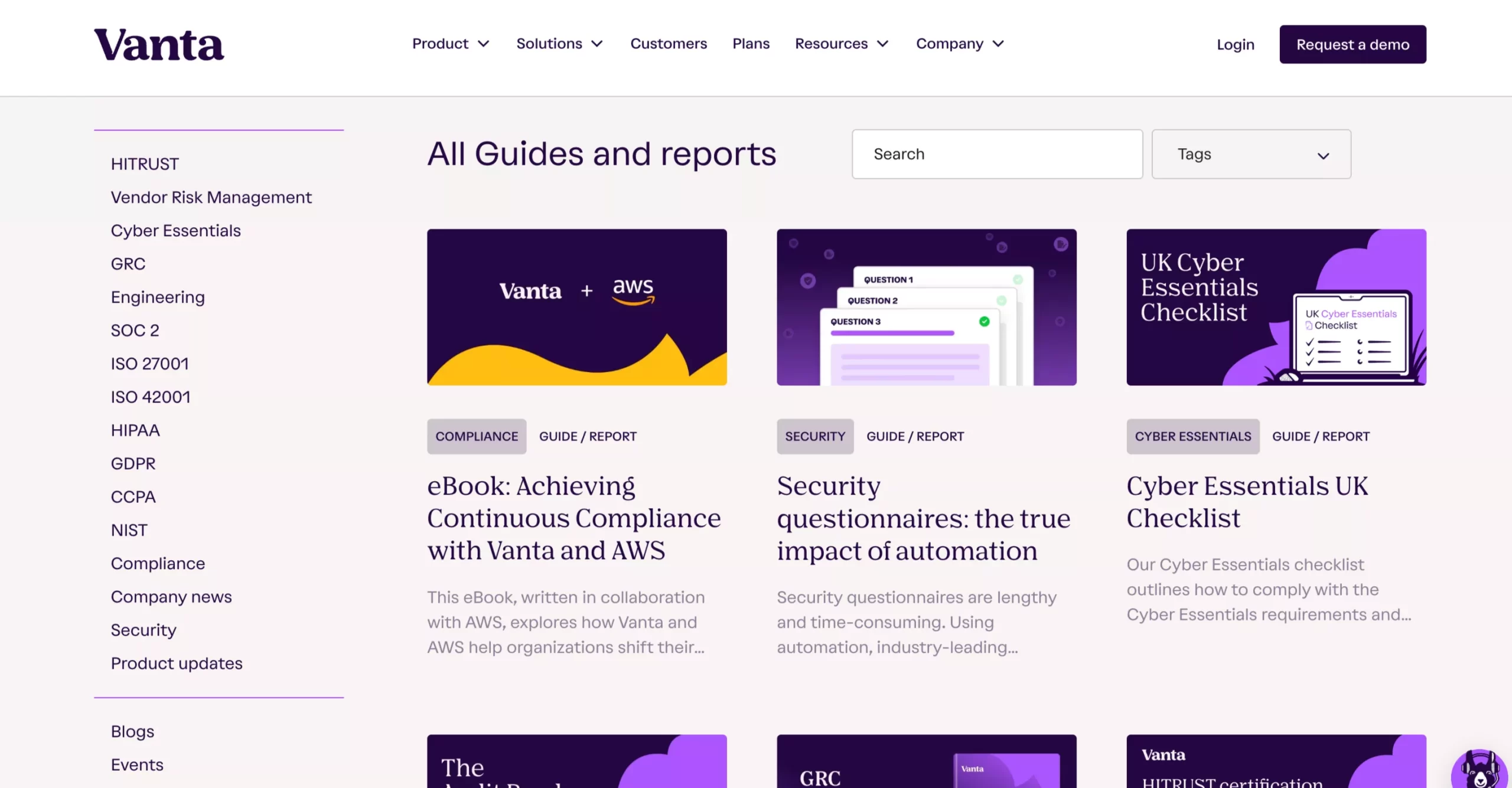Screen dimensions: 1512x788
Task: Click the Request a demo button
Action: click(x=1353, y=44)
